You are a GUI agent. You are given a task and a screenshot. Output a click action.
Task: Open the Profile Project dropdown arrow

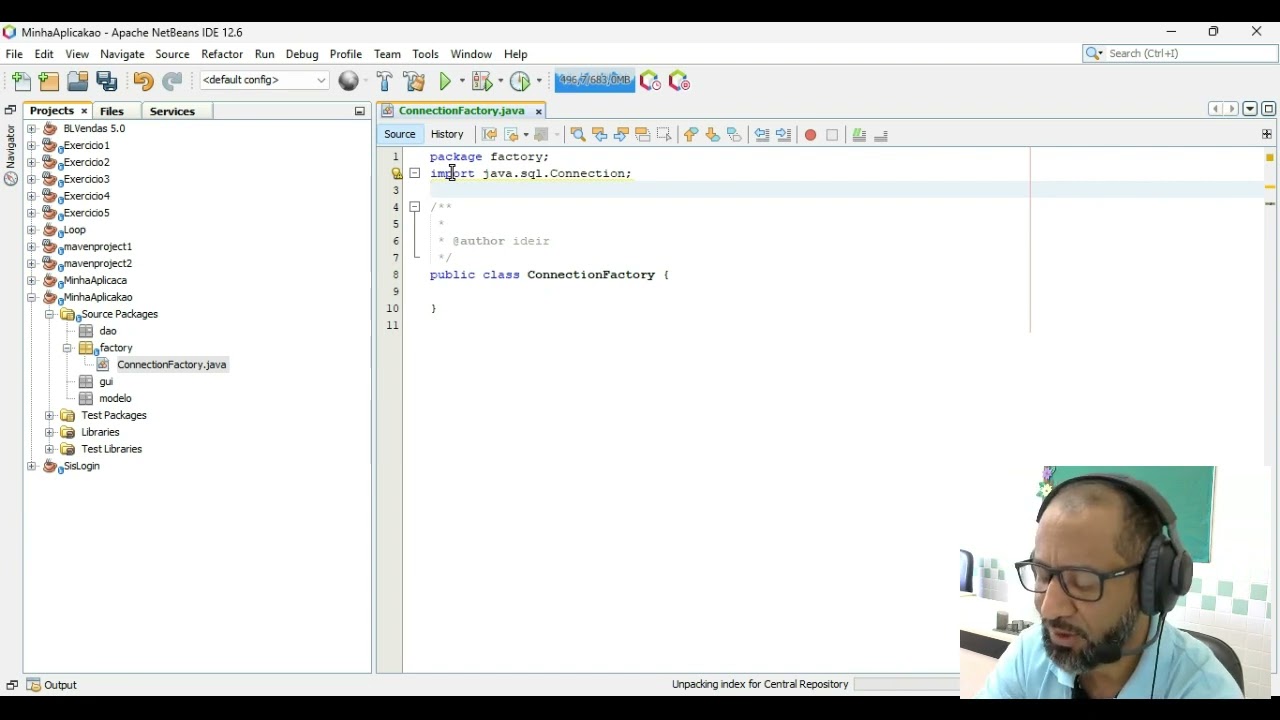539,81
